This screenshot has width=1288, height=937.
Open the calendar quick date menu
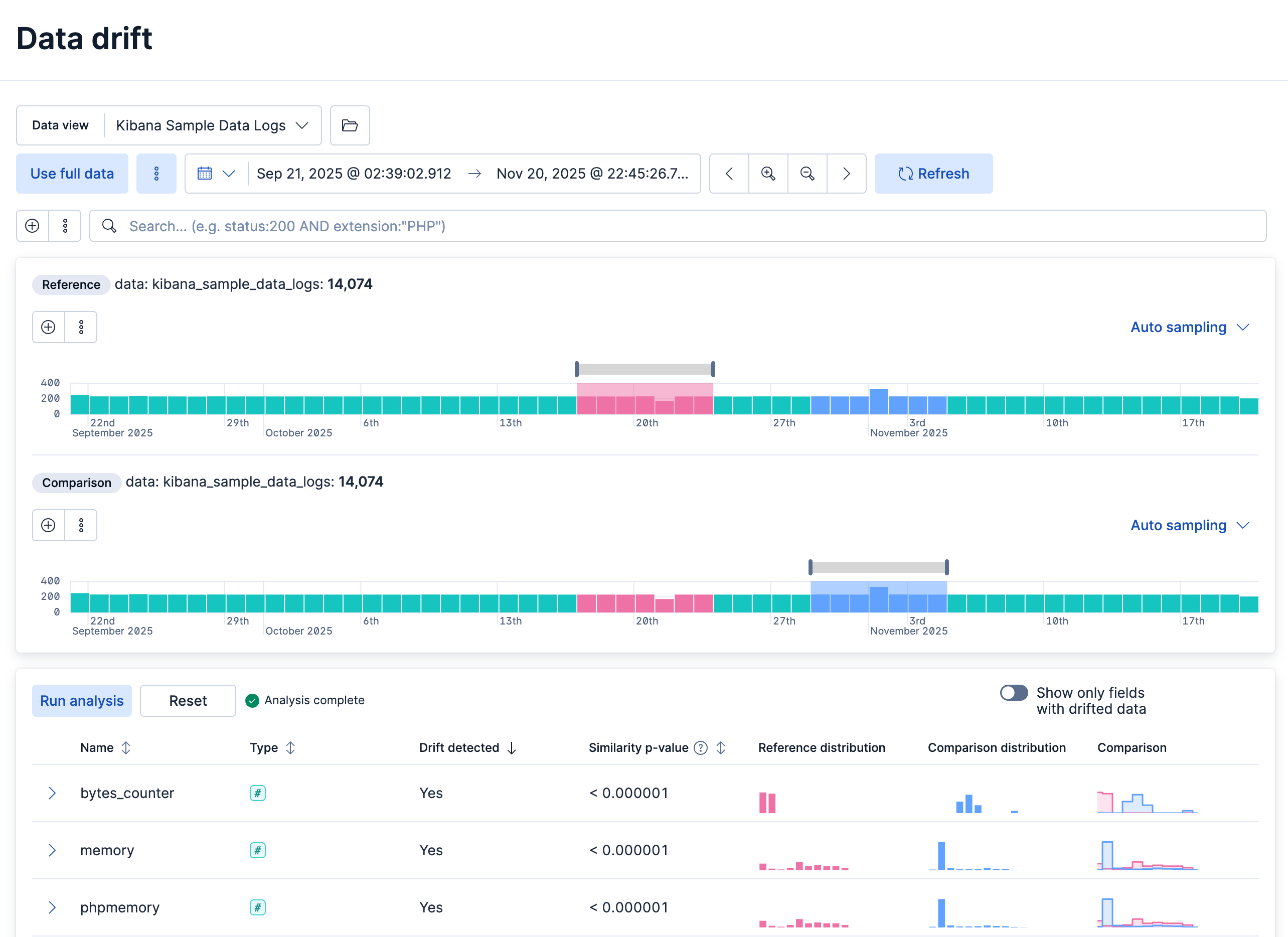tap(216, 174)
